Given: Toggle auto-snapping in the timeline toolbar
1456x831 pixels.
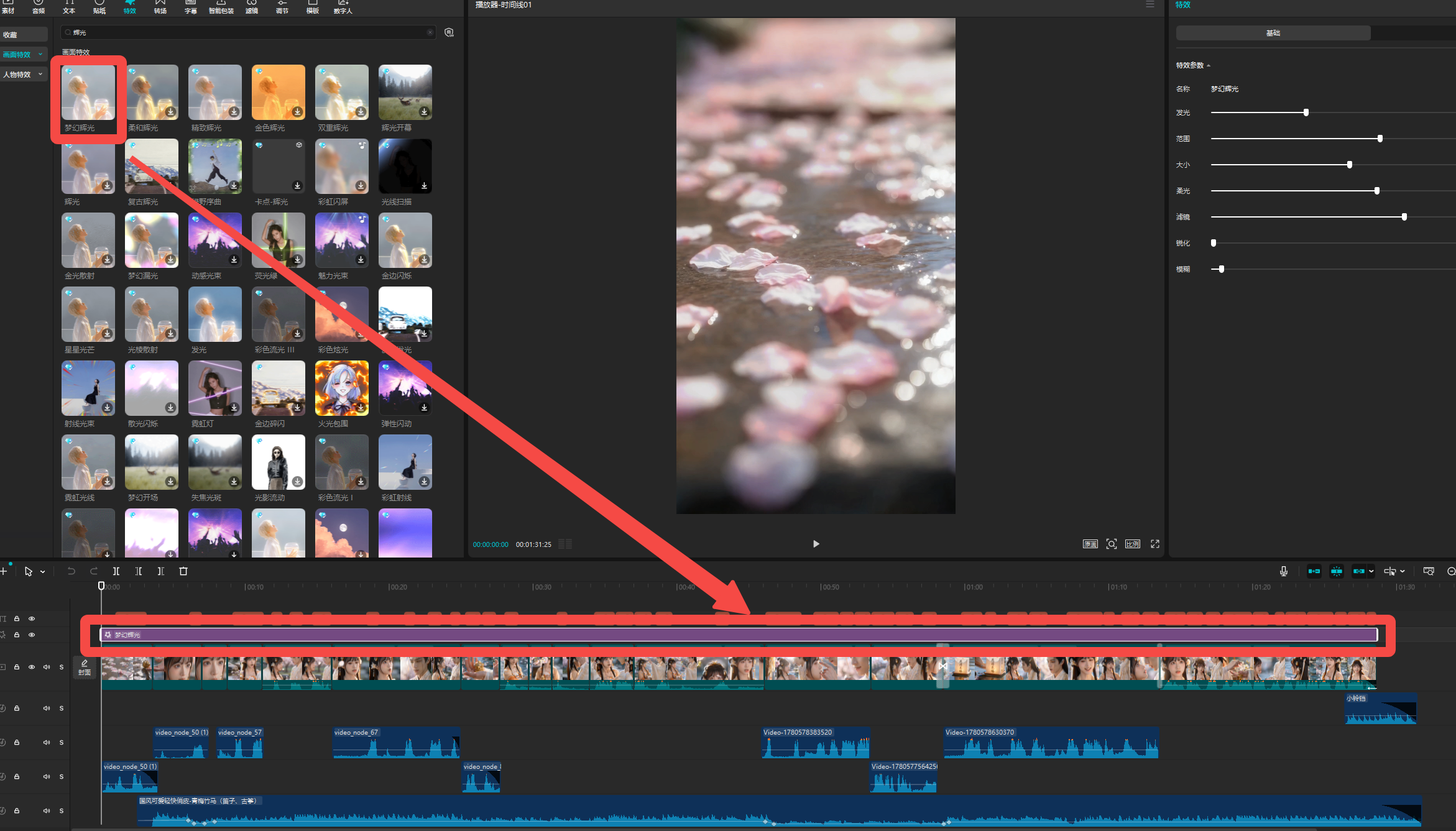Looking at the screenshot, I should click(x=1337, y=571).
